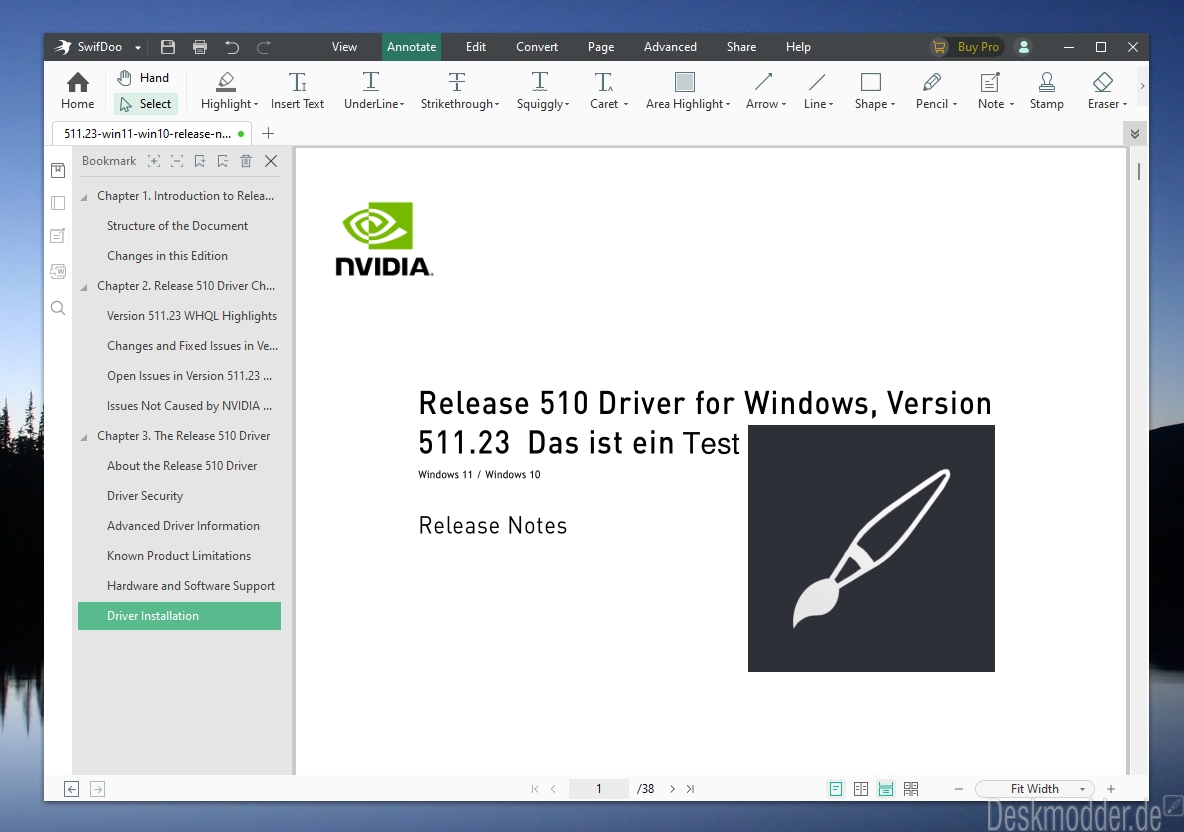
Task: Open Driver Security bookmark
Action: click(145, 496)
